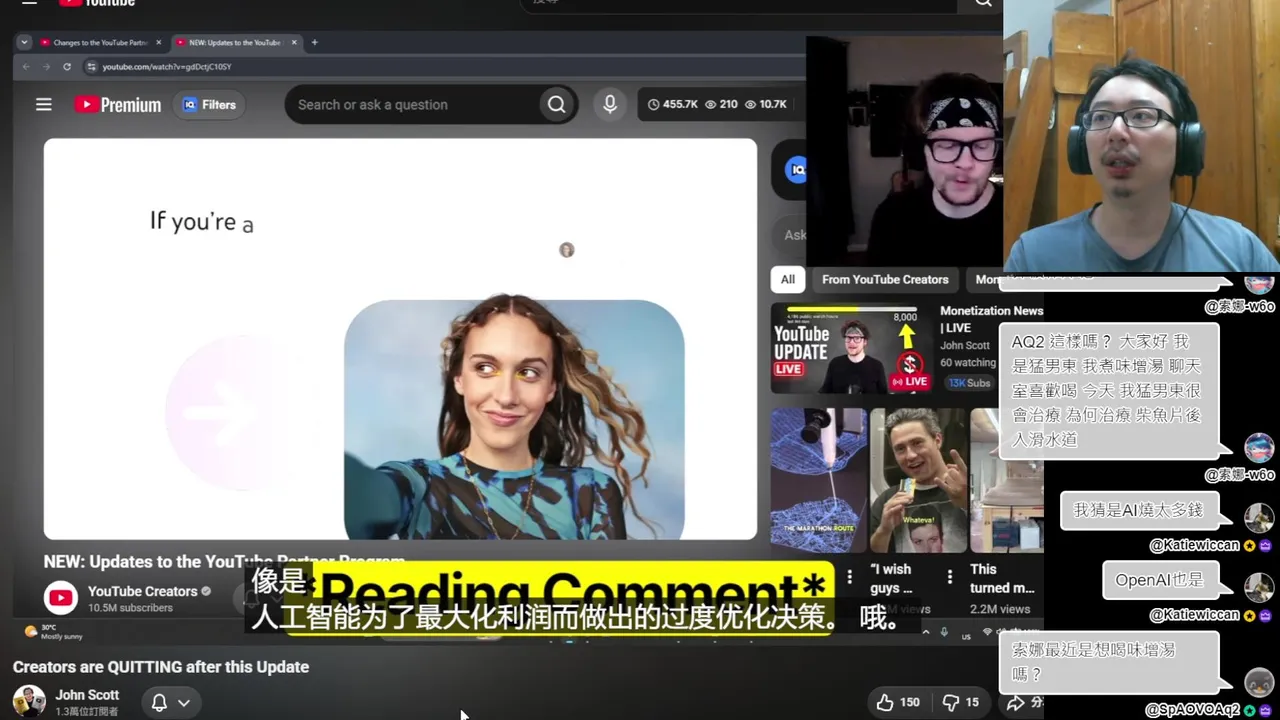This screenshot has height=720, width=1280.
Task: Start voice search with the microphone icon
Action: point(610,105)
